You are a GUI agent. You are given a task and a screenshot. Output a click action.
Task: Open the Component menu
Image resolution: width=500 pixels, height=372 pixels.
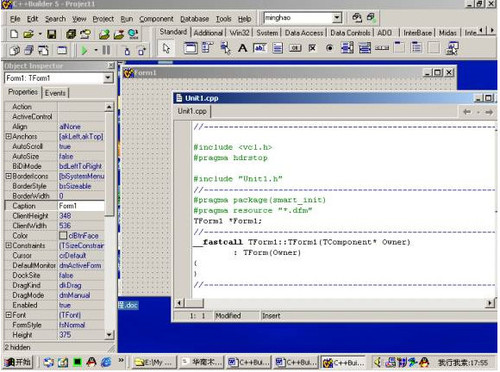(156, 19)
